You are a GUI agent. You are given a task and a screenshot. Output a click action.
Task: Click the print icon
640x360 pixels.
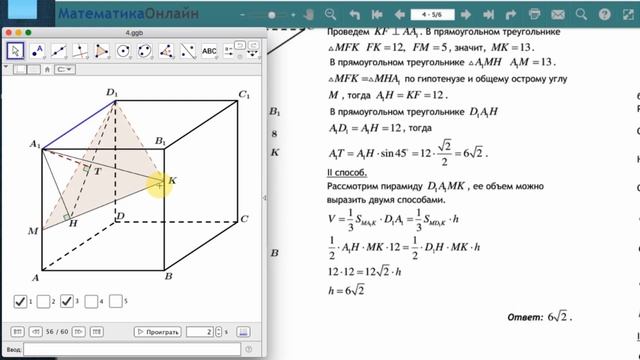pyautogui.click(x=534, y=15)
